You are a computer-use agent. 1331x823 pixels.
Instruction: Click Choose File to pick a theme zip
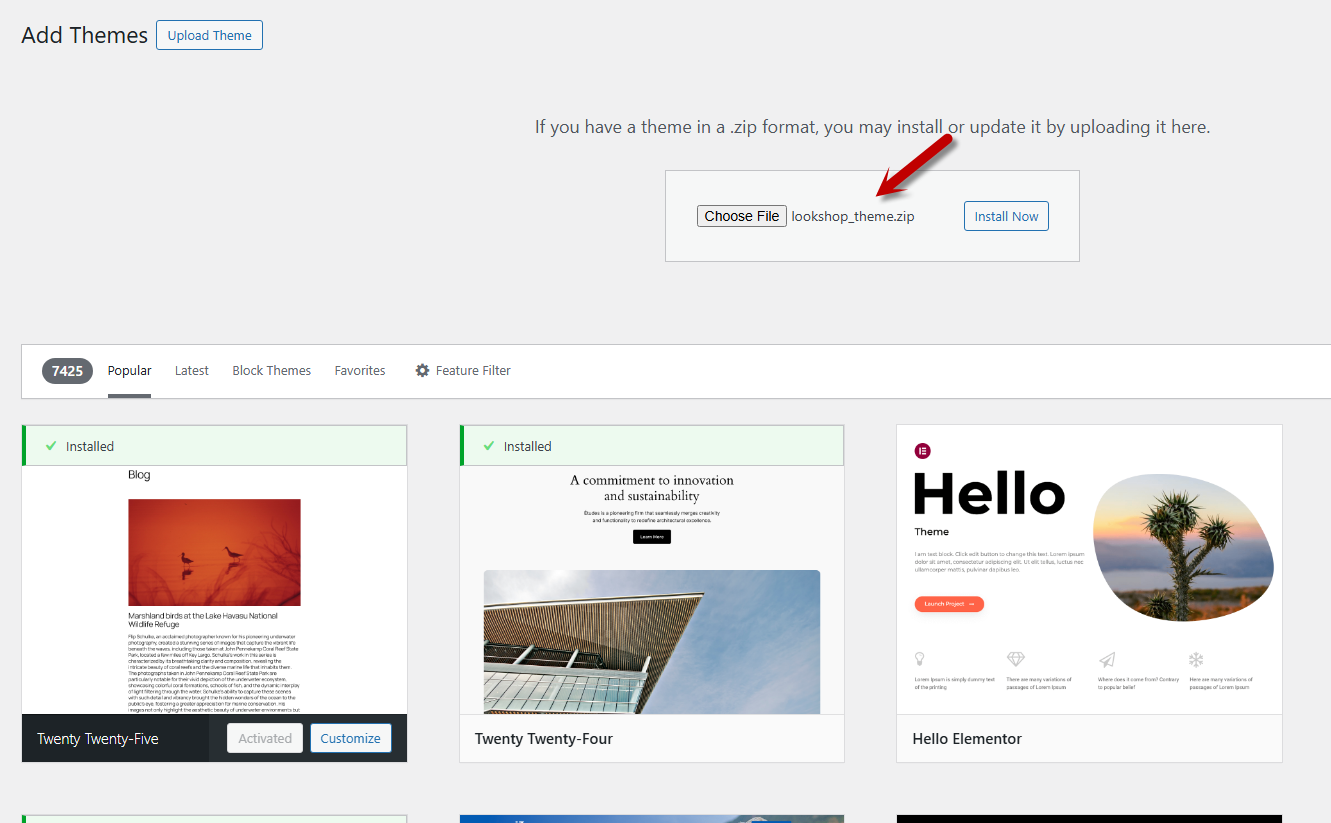coord(741,216)
